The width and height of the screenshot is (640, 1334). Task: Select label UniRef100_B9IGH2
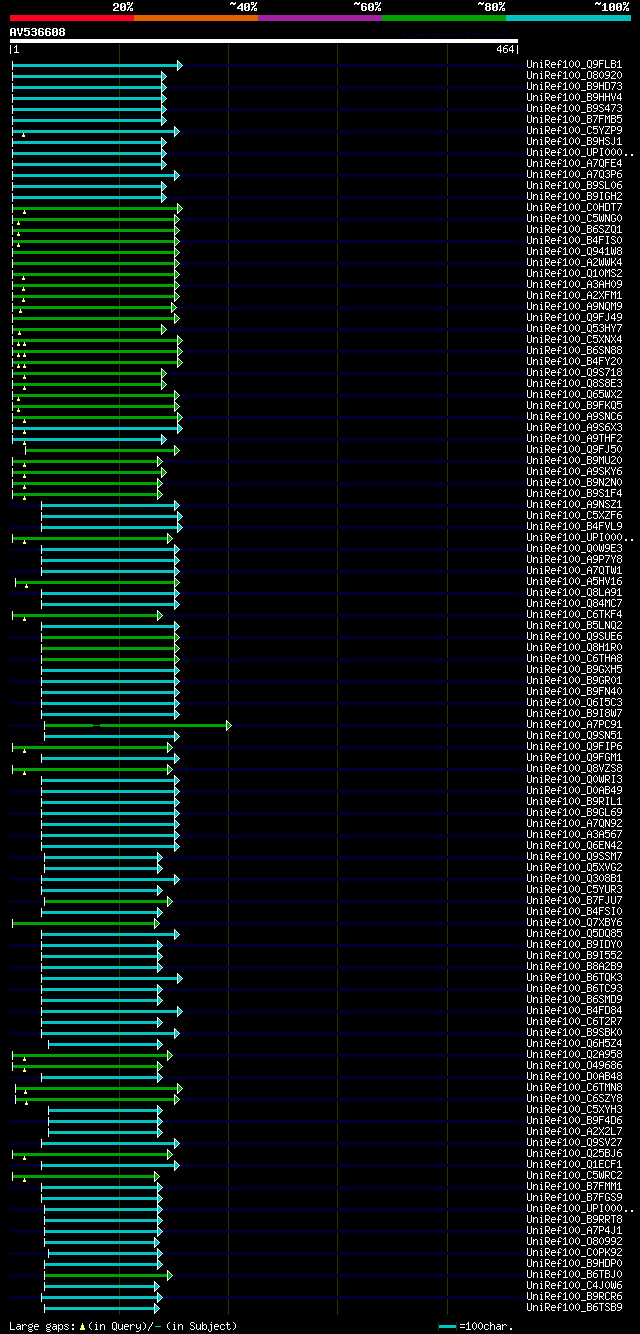[575, 196]
